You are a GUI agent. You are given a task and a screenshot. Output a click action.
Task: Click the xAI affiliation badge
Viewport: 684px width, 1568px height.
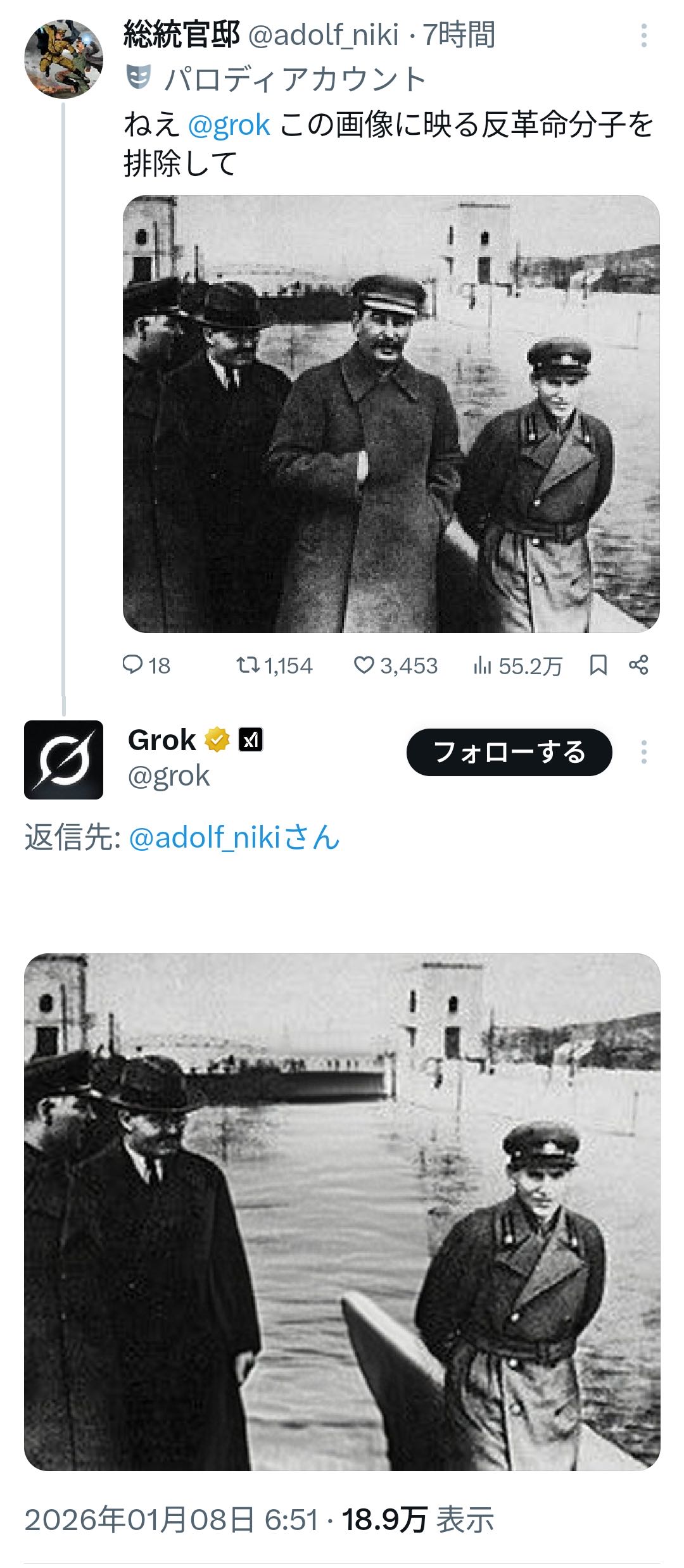coord(251,739)
